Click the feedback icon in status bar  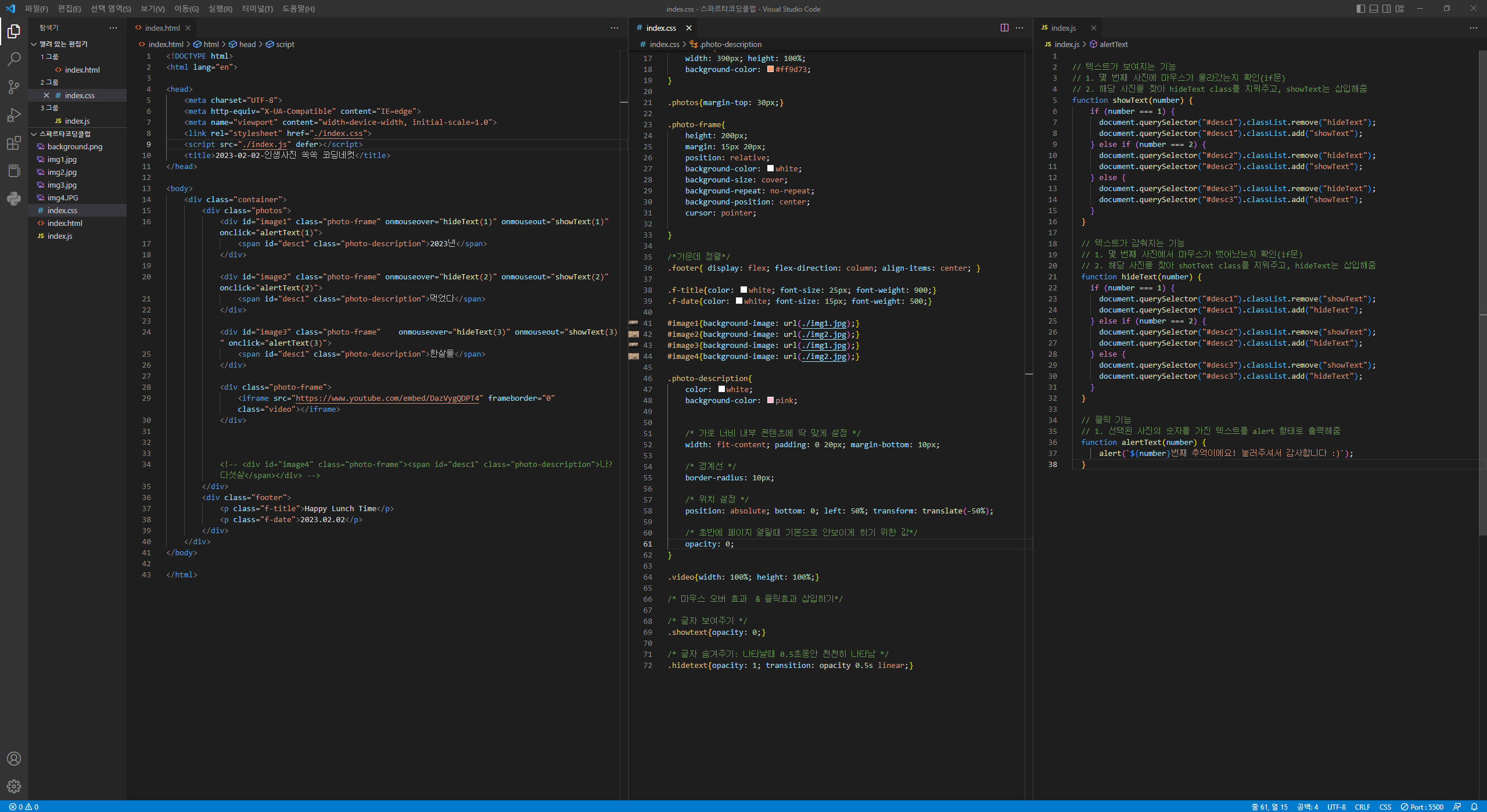click(1457, 807)
